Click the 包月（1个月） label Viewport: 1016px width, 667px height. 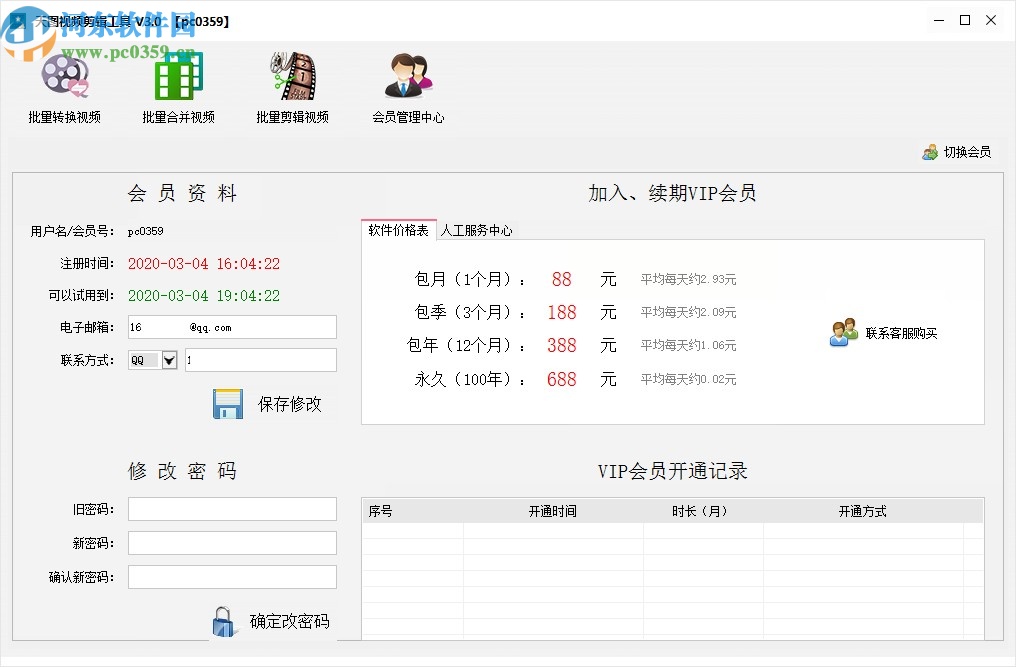pyautogui.click(x=469, y=279)
